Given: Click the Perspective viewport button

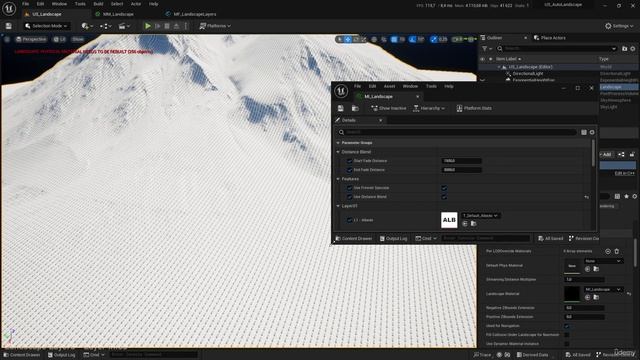Looking at the screenshot, I should pyautogui.click(x=31, y=39).
